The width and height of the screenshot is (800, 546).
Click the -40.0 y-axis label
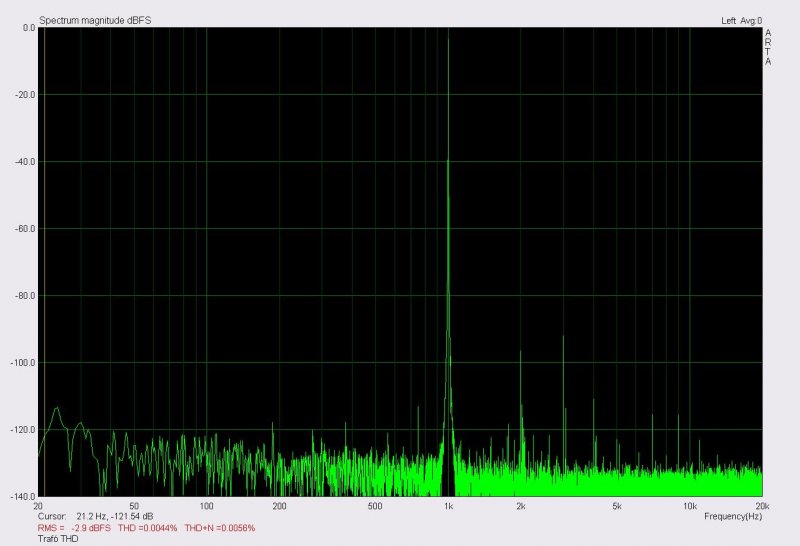(25, 162)
